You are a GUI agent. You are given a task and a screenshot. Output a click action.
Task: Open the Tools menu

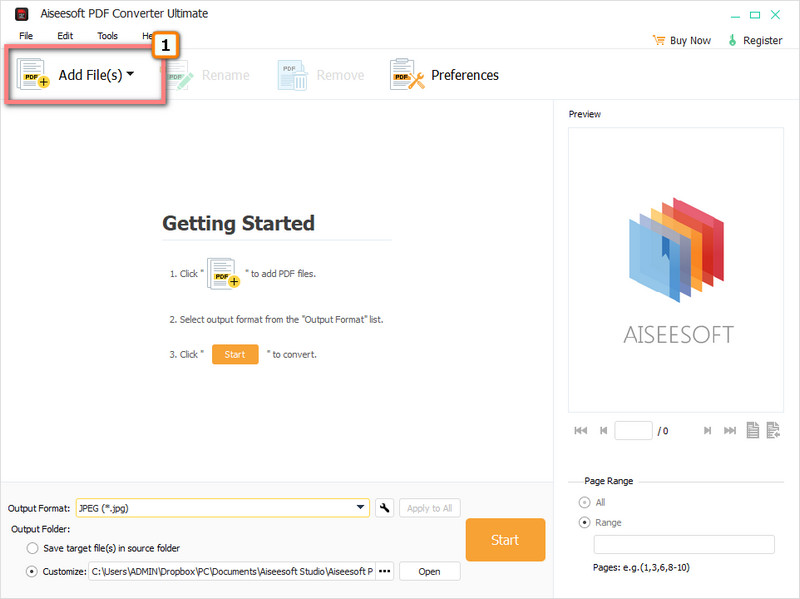tap(107, 36)
